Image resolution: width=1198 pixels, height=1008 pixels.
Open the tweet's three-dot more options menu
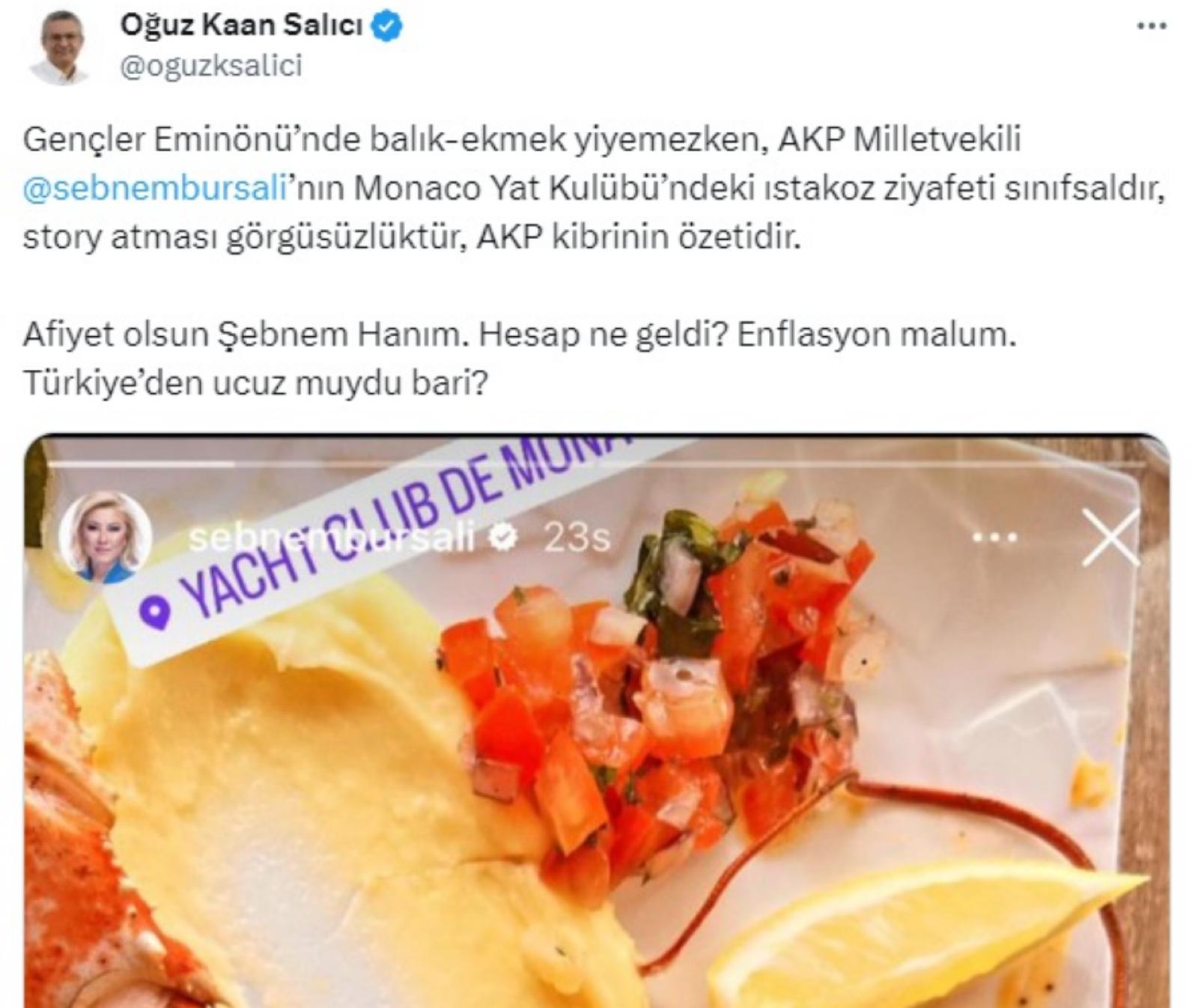(x=1151, y=26)
